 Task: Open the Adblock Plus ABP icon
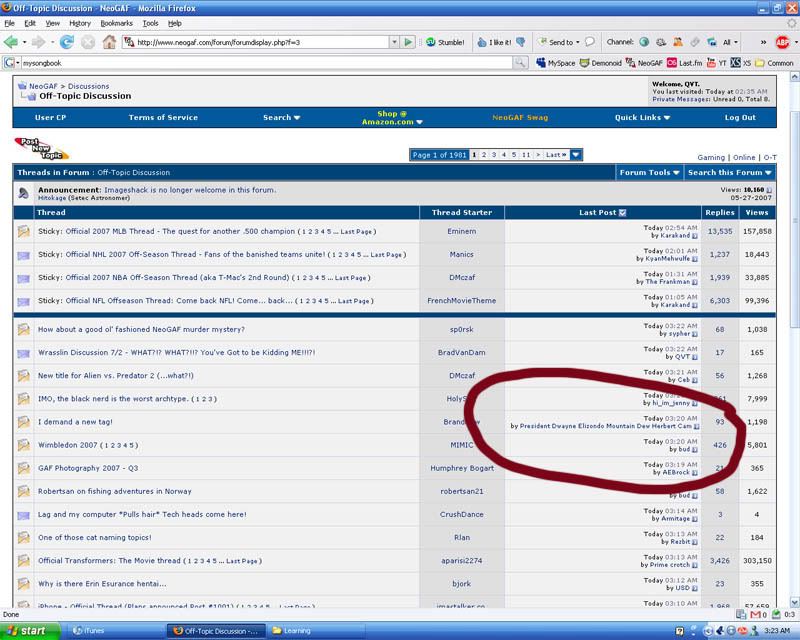point(782,42)
